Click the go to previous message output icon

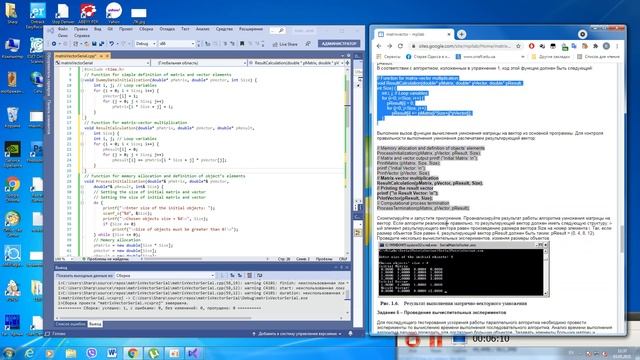(x=232, y=276)
